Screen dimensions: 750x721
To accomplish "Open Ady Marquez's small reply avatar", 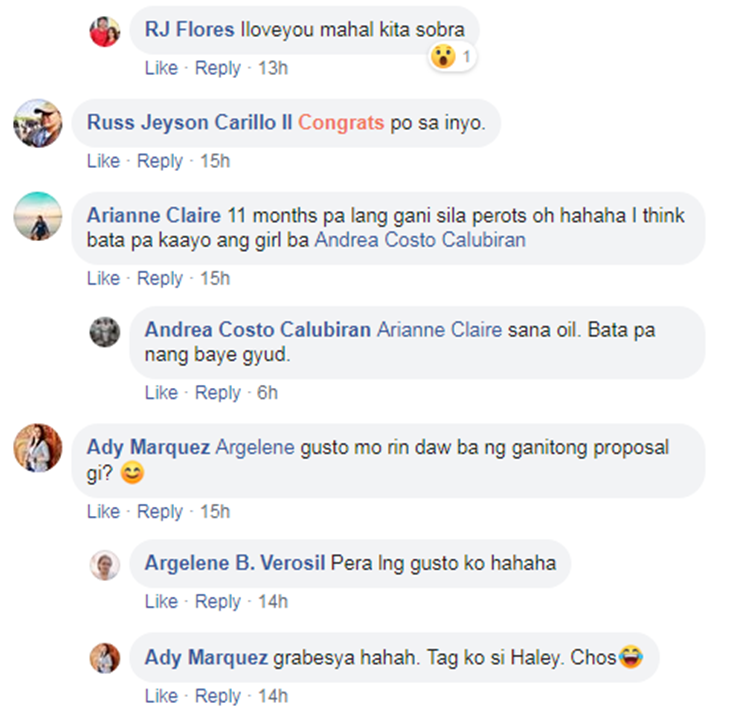I will click(x=105, y=658).
